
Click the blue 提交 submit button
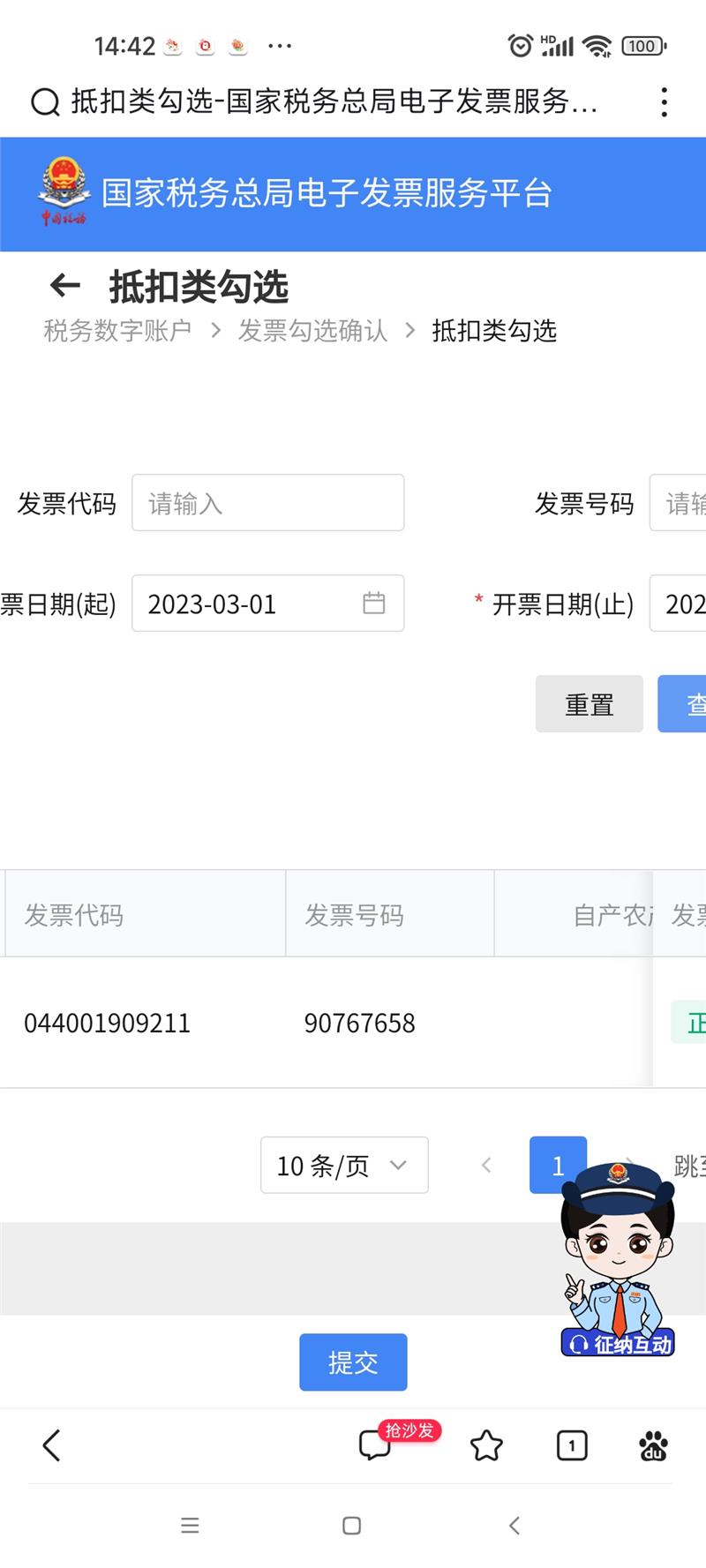[353, 1362]
